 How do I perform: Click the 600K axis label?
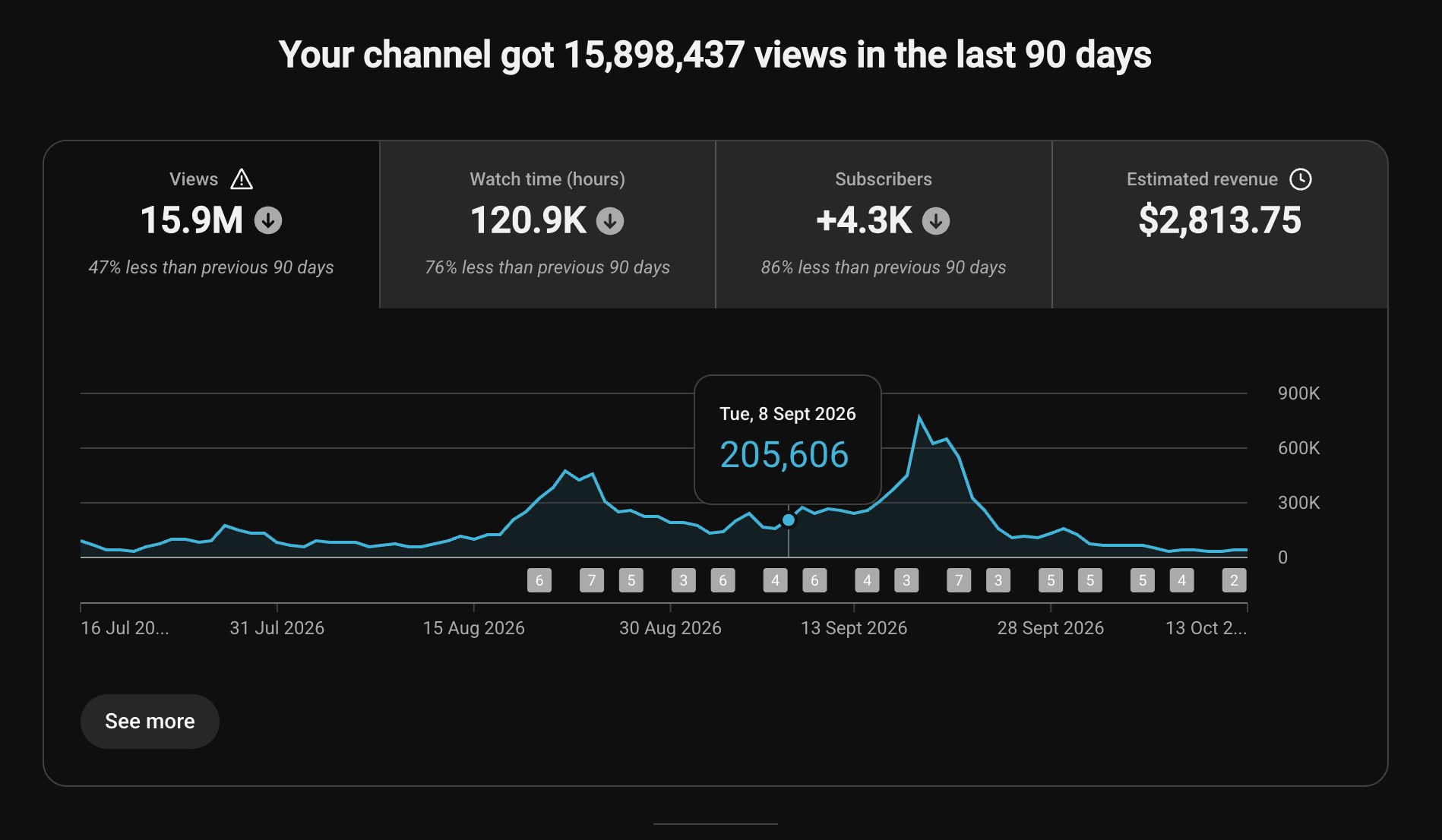(1299, 448)
